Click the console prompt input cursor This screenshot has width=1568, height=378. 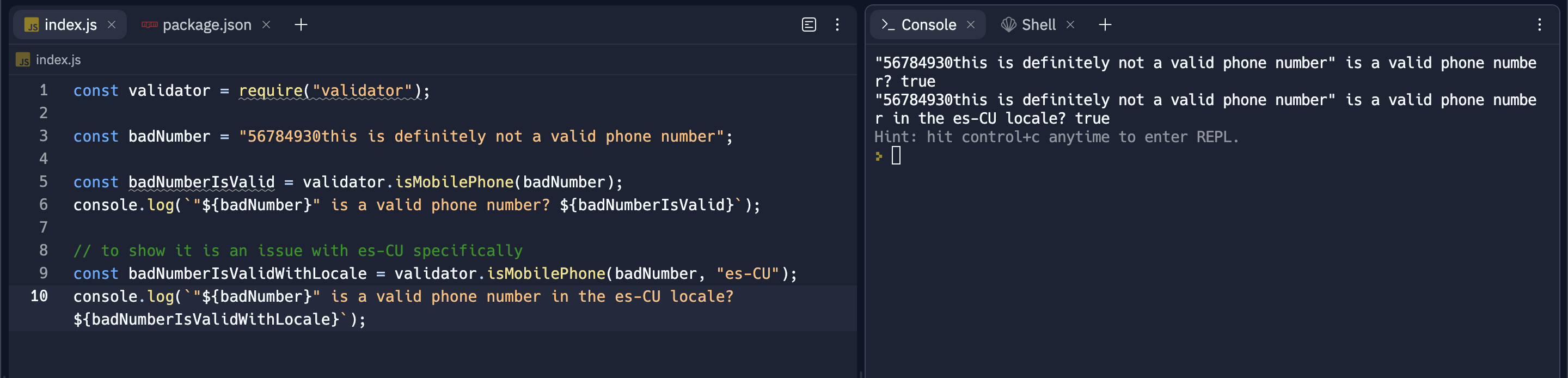[x=896, y=156]
